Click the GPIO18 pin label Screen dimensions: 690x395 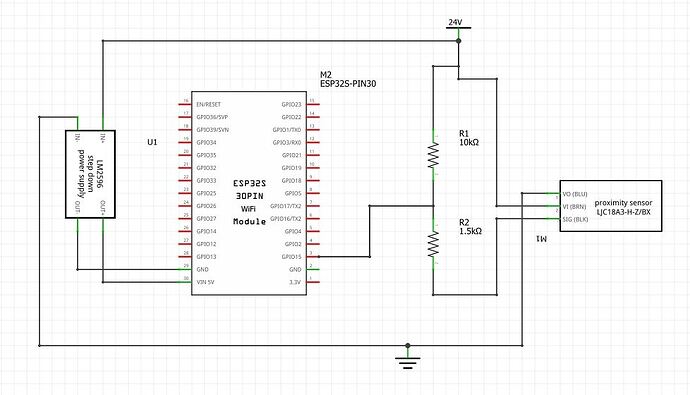coord(291,181)
